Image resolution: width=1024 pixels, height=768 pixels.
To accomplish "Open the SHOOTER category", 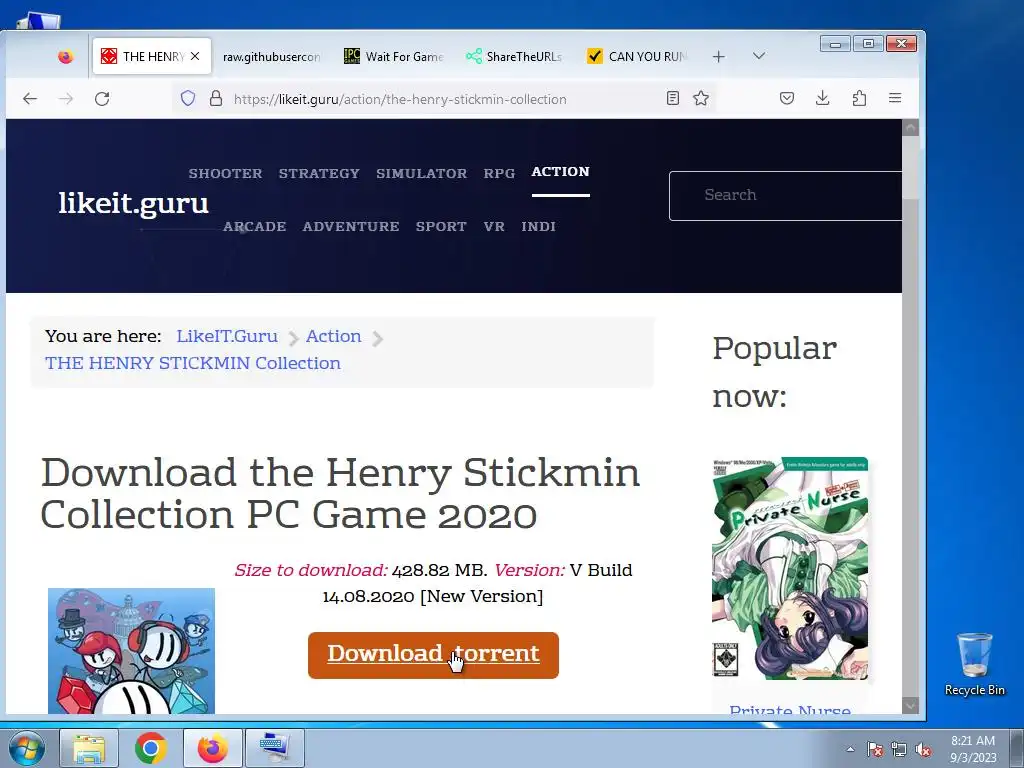I will [225, 174].
